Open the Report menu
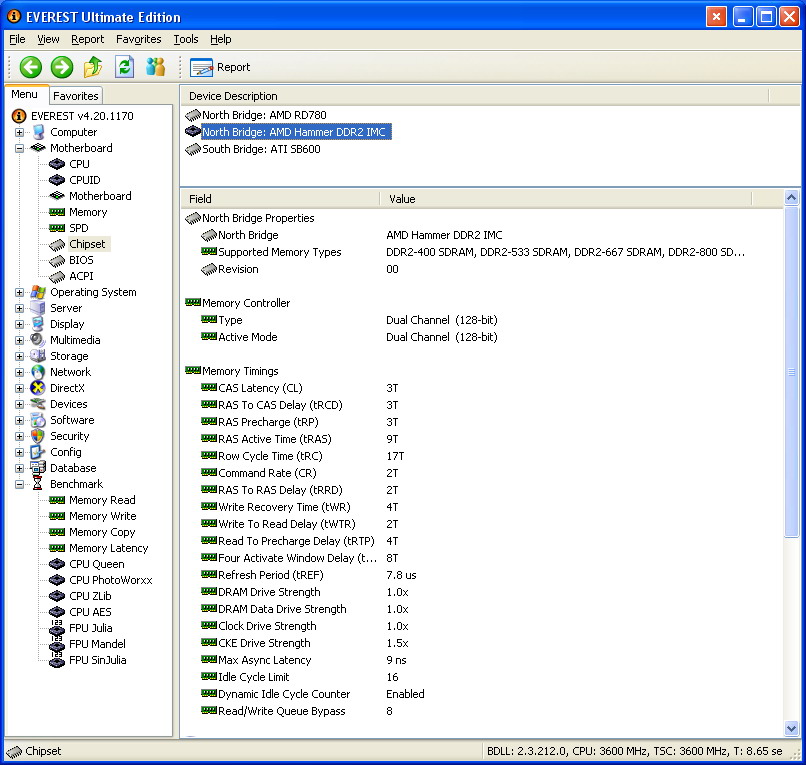Viewport: 806px width, 765px height. tap(87, 39)
